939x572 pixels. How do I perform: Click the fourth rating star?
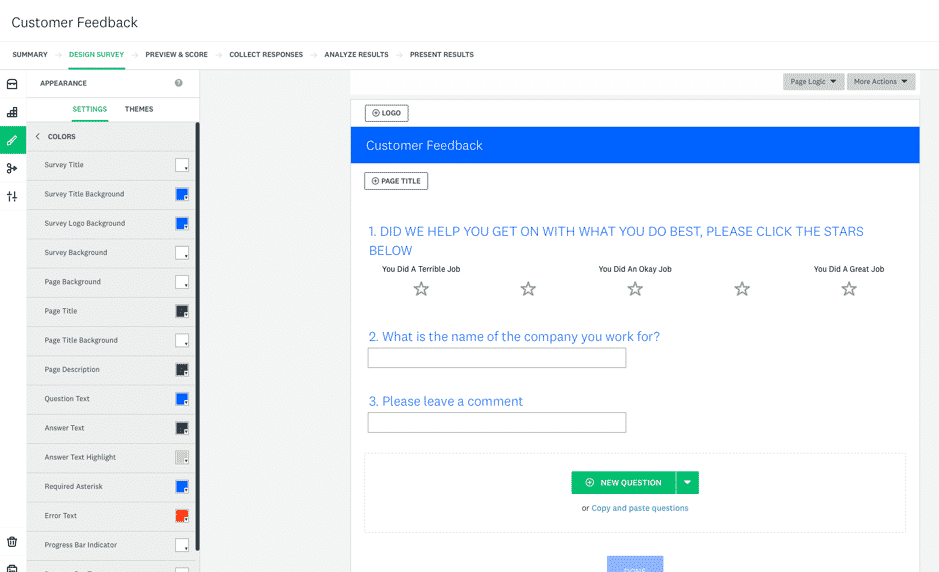[742, 289]
